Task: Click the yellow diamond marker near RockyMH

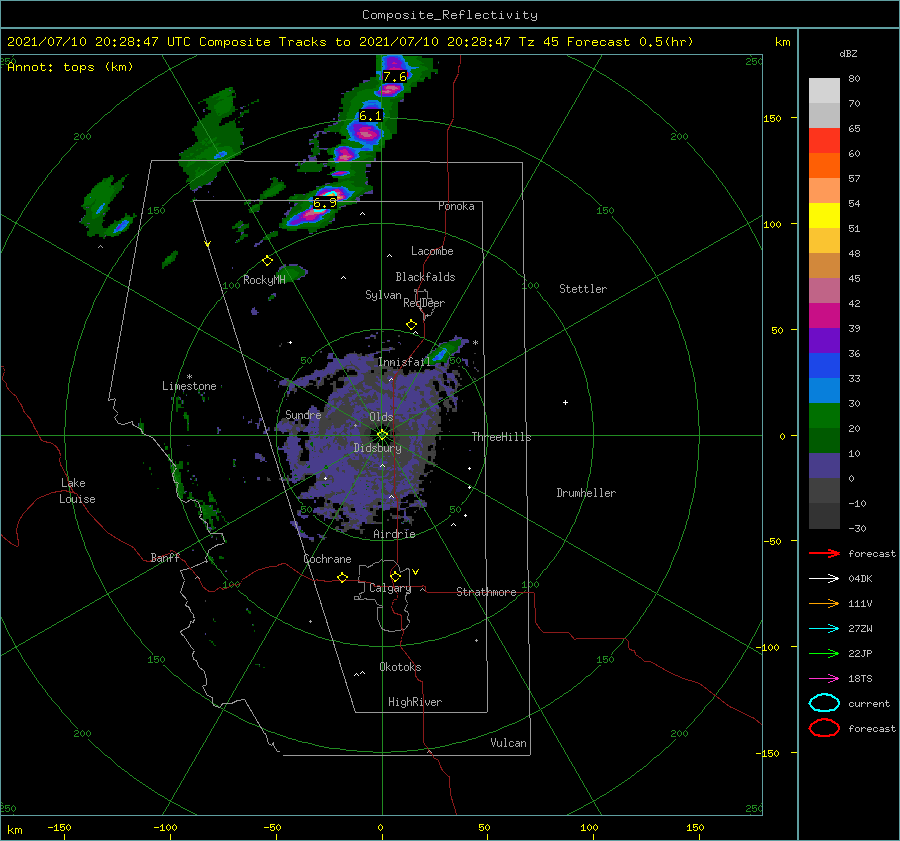Action: [x=267, y=261]
